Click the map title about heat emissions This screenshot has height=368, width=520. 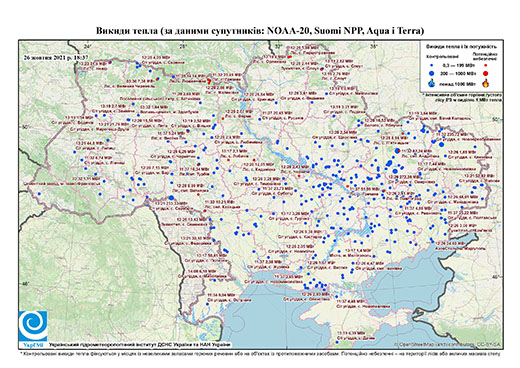click(x=260, y=31)
